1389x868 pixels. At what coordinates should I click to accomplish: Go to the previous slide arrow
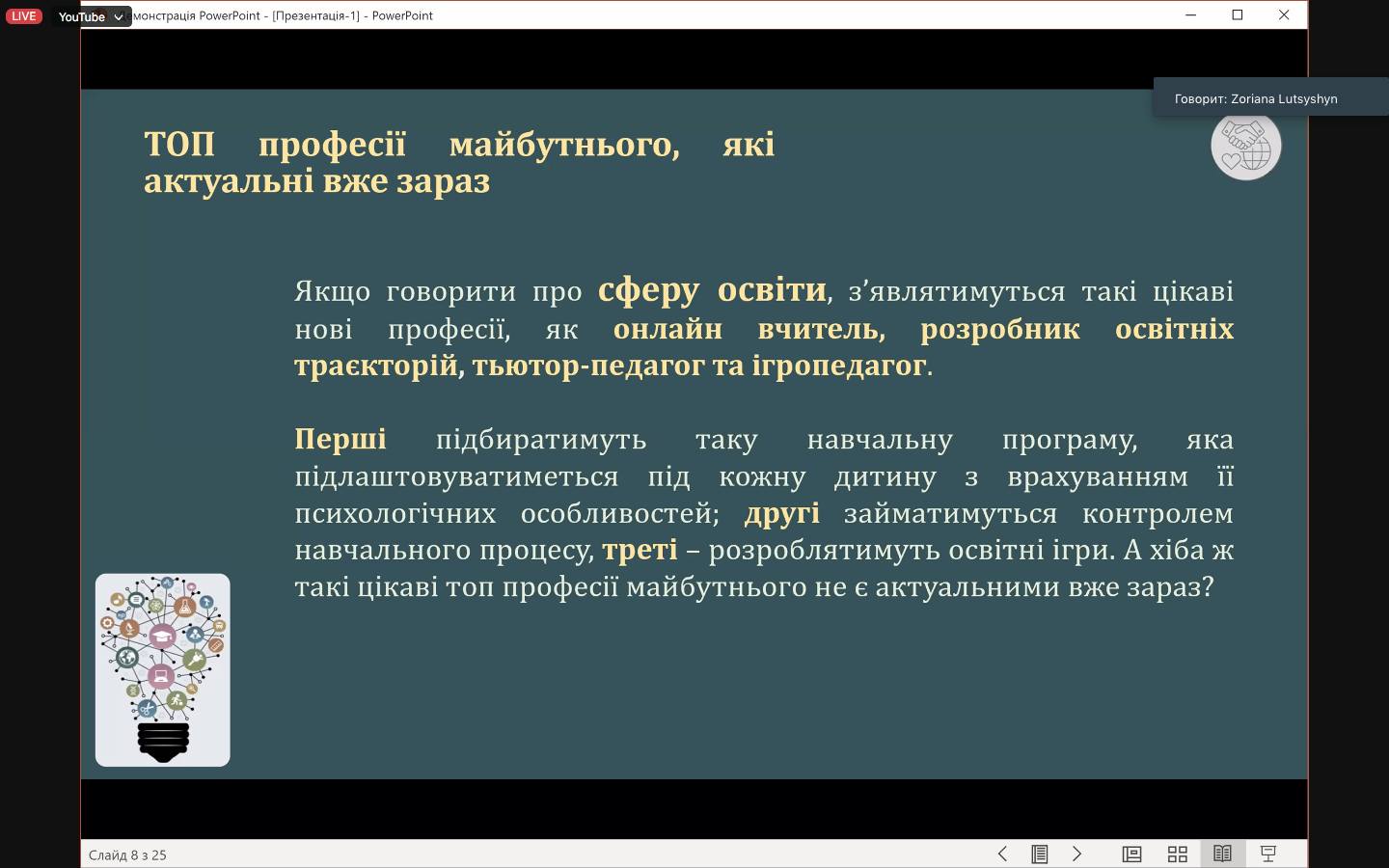(1002, 854)
